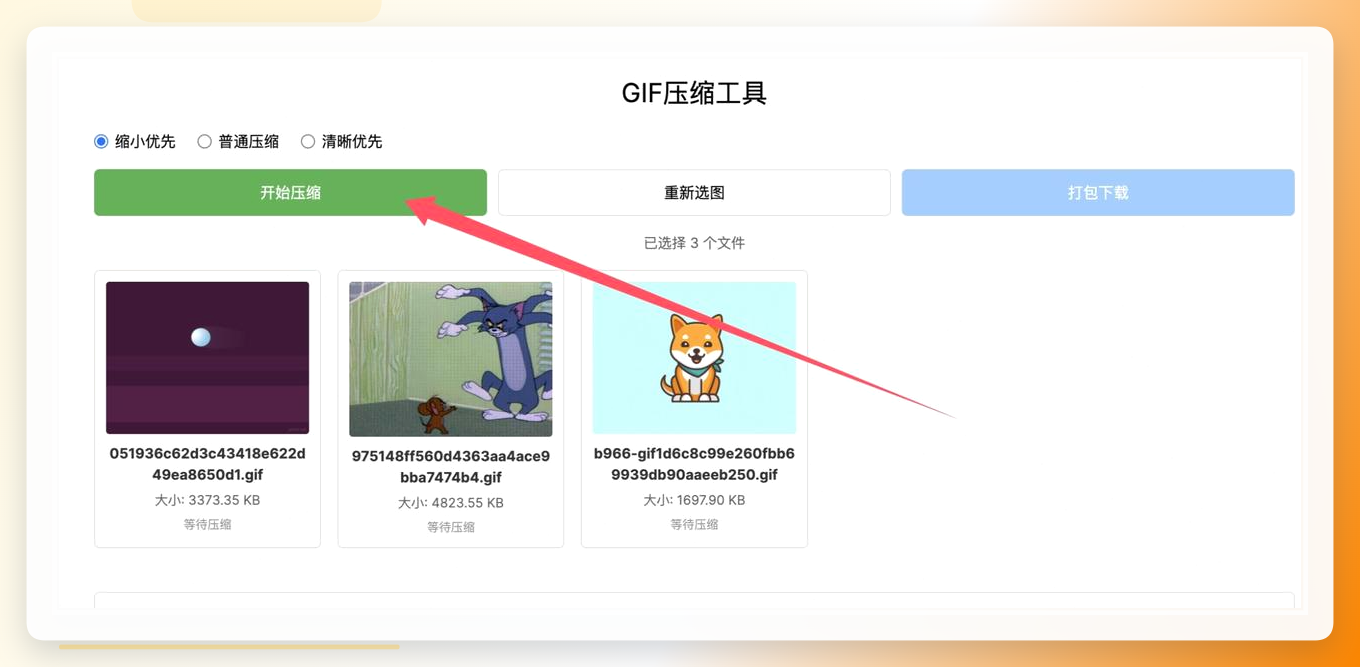Click the GIF压缩工具 page title
Screen dimensions: 1360x667
click(x=694, y=93)
